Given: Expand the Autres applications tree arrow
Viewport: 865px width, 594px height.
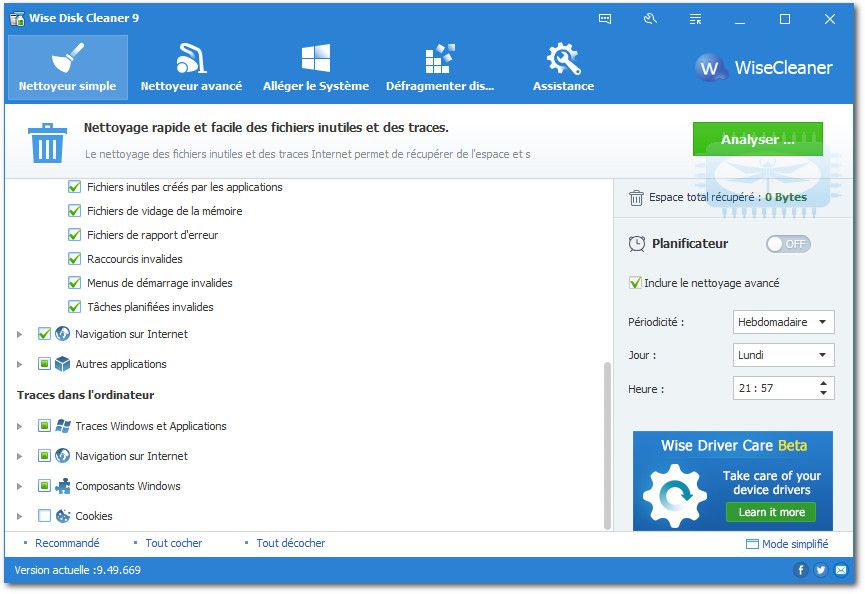Looking at the screenshot, I should pyautogui.click(x=19, y=364).
